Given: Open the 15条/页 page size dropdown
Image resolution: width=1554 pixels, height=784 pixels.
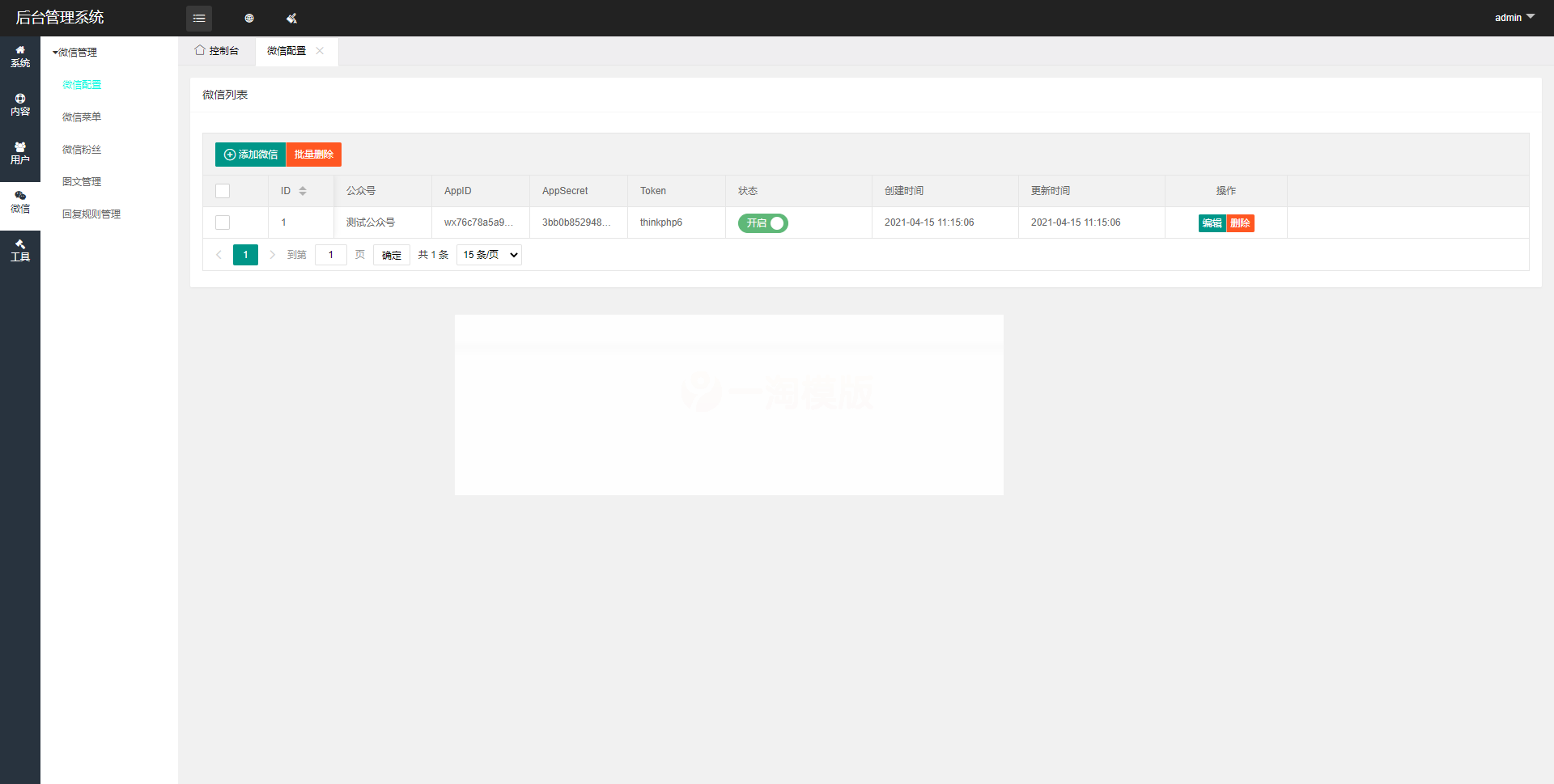Looking at the screenshot, I should pos(488,254).
